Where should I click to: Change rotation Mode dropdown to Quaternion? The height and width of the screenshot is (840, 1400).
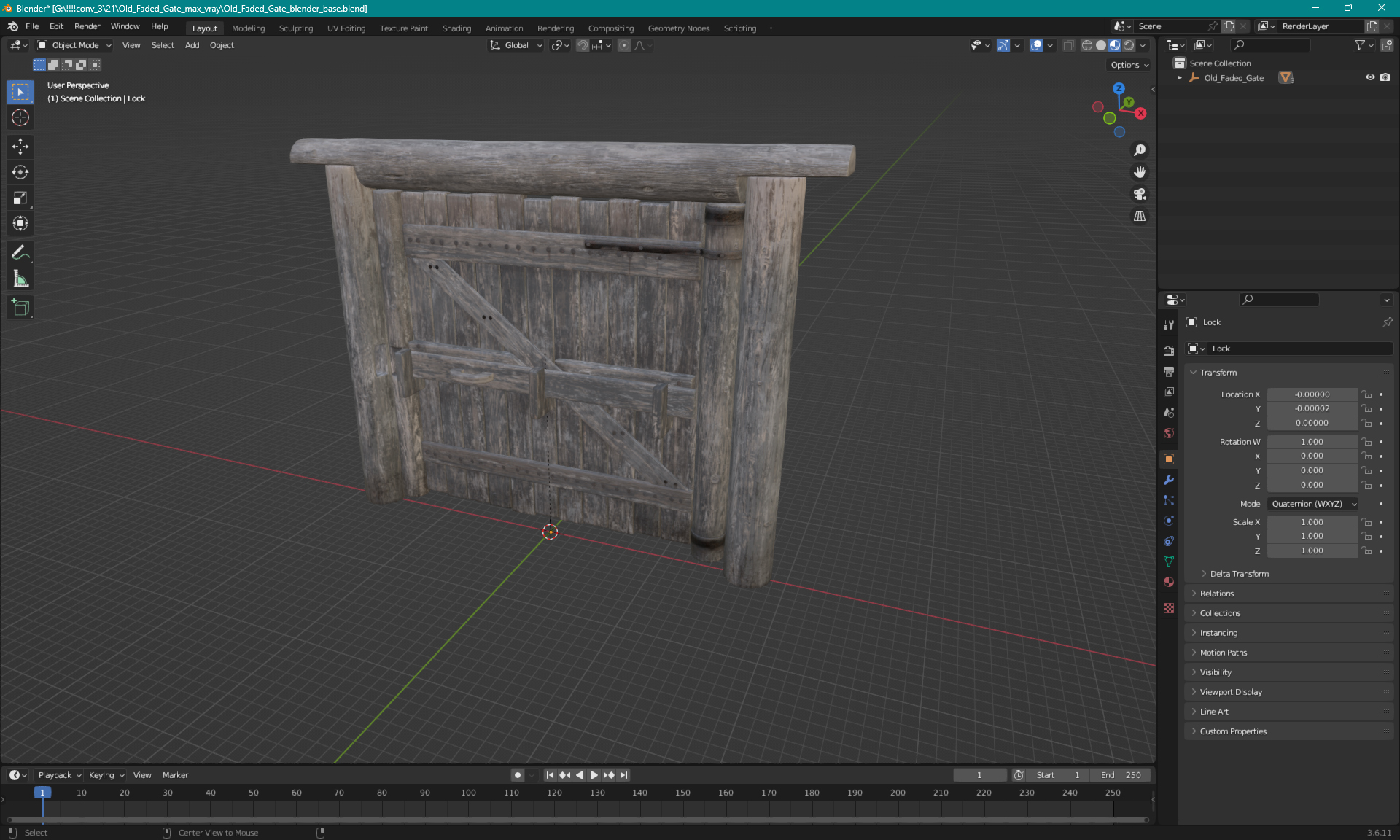1312,503
